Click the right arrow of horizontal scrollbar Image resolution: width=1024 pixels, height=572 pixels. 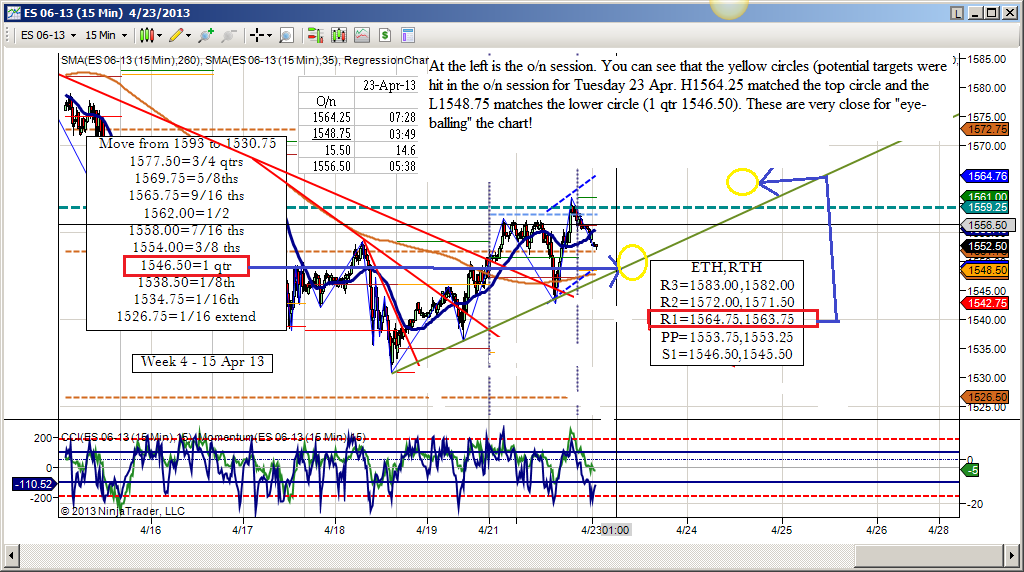(1012, 556)
